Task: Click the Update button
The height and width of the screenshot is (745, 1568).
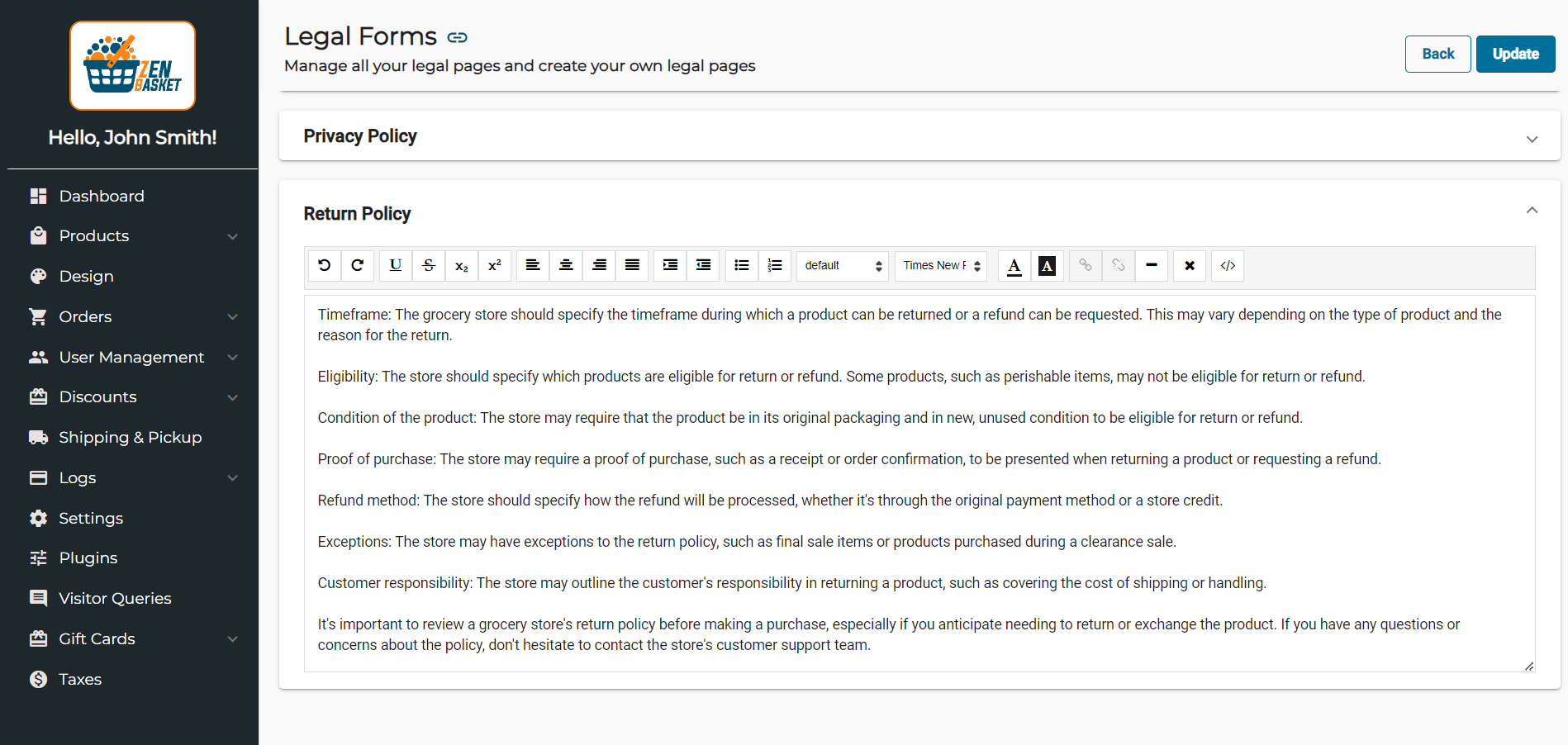Action: click(x=1515, y=54)
